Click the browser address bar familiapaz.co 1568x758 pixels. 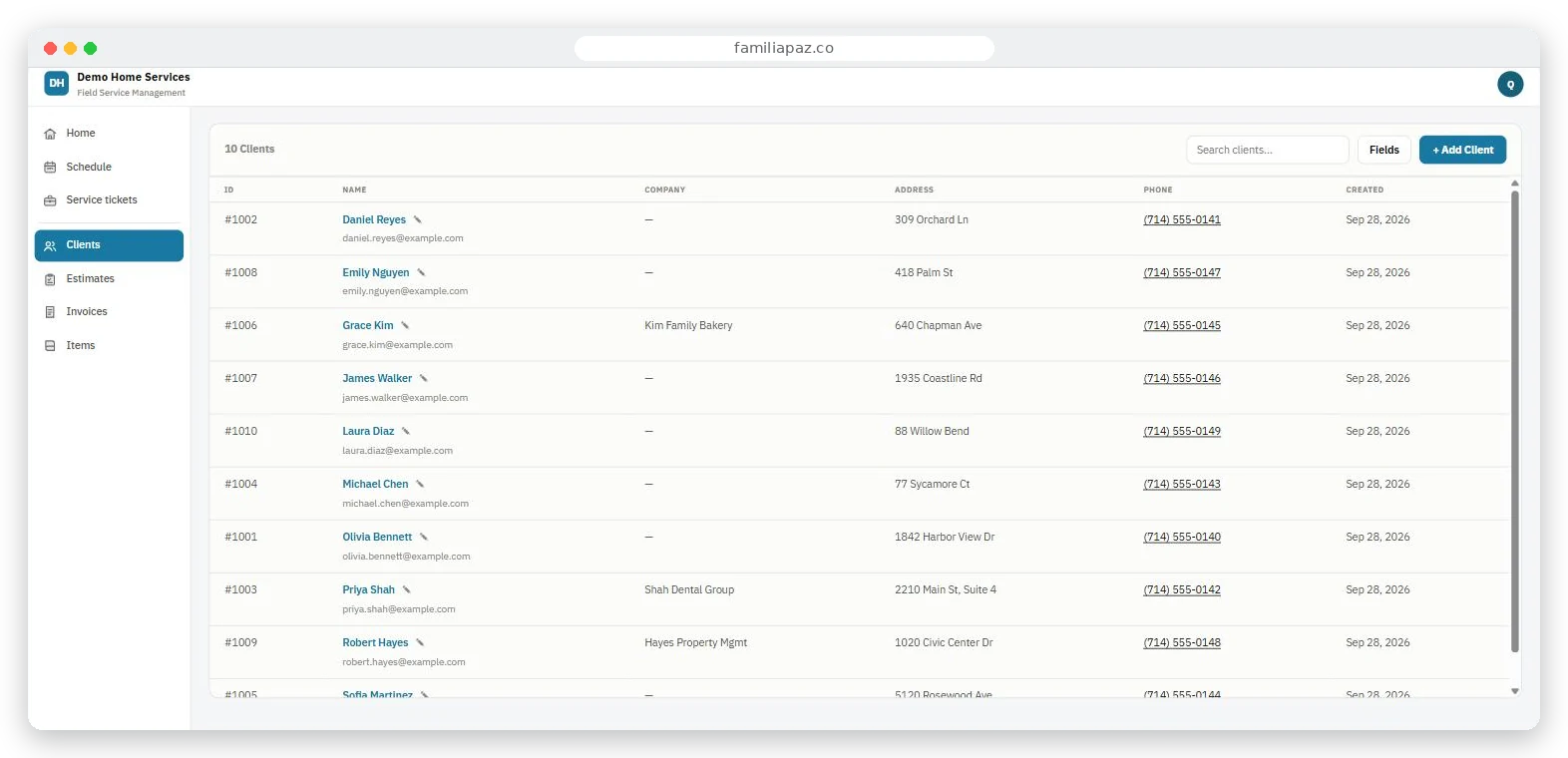[784, 48]
